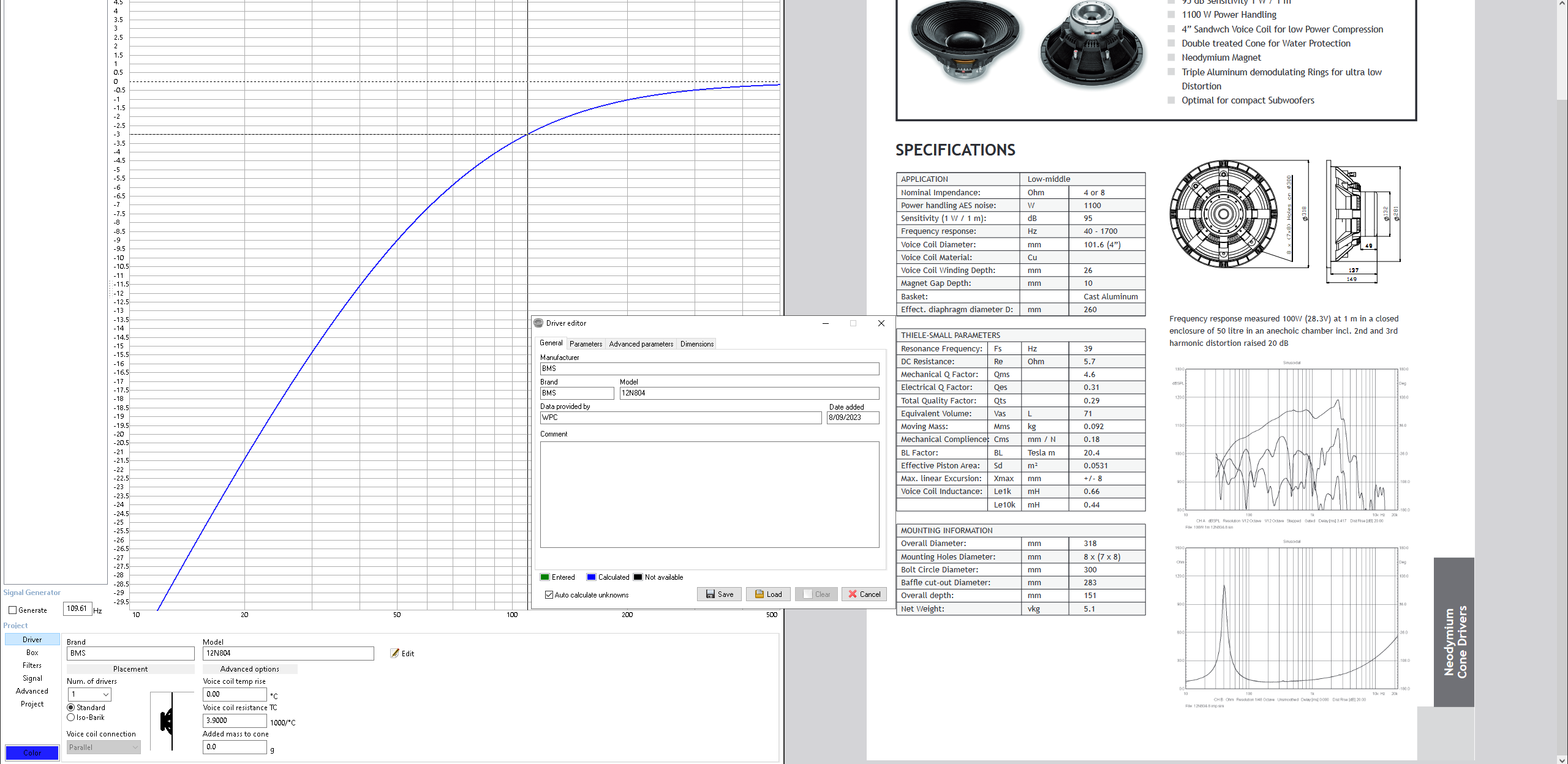The height and width of the screenshot is (764, 1568).
Task: Click the Edit pencil icon next to Model
Action: click(x=395, y=653)
